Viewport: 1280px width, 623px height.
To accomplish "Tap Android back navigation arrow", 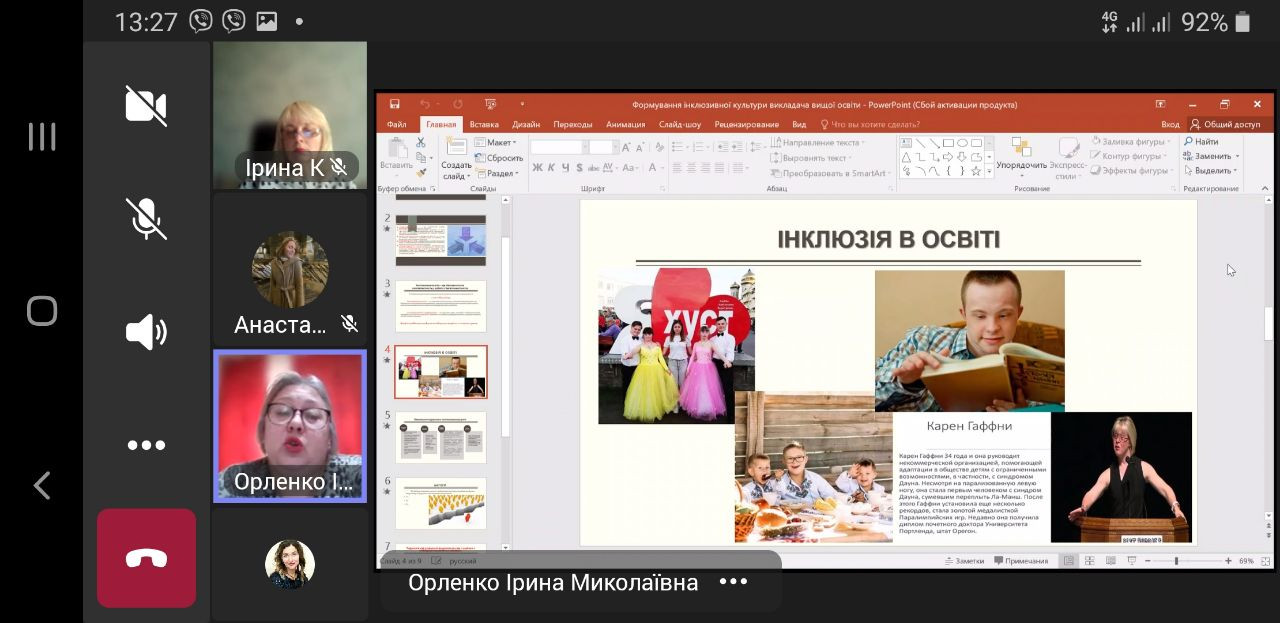I will tap(42, 486).
